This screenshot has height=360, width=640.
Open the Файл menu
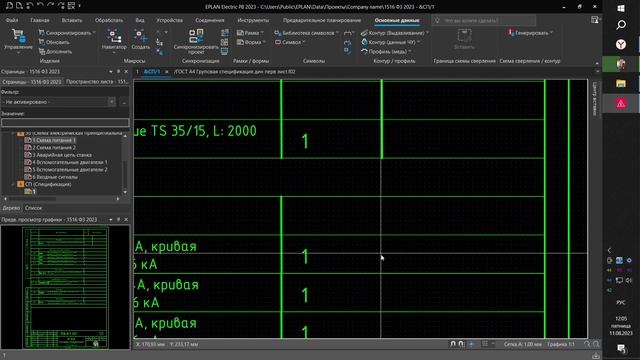[x=12, y=20]
